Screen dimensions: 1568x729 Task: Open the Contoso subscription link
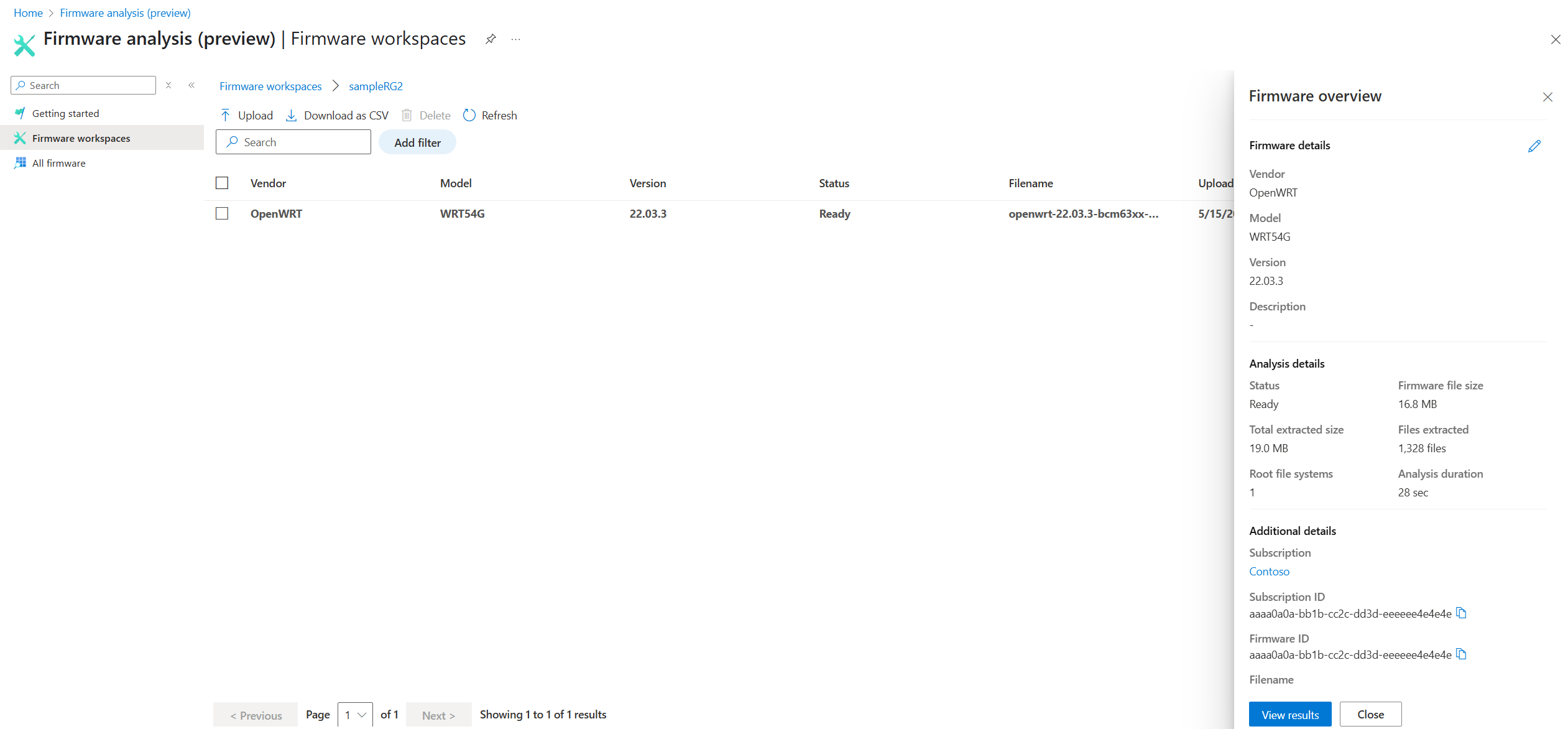coord(1269,572)
